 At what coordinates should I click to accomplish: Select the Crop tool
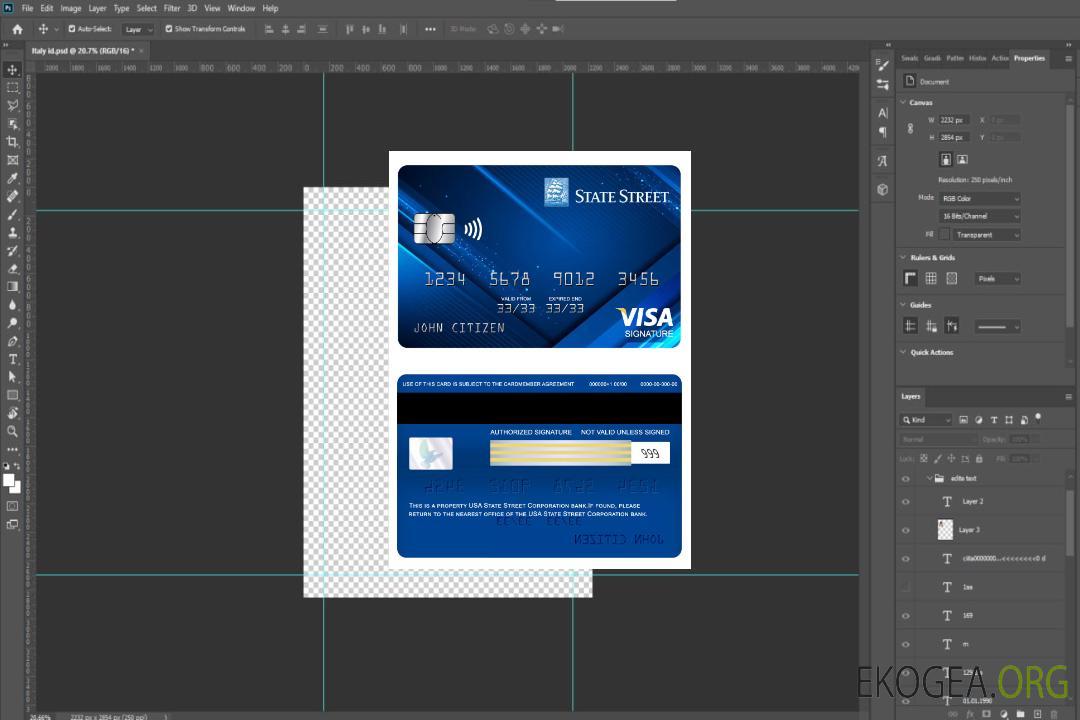(13, 142)
